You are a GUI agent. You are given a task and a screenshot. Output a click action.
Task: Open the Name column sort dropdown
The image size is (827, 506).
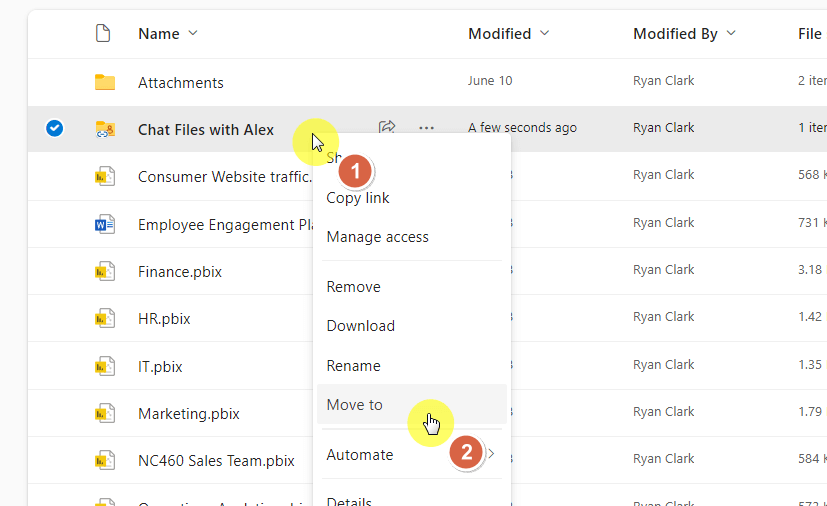tap(193, 33)
